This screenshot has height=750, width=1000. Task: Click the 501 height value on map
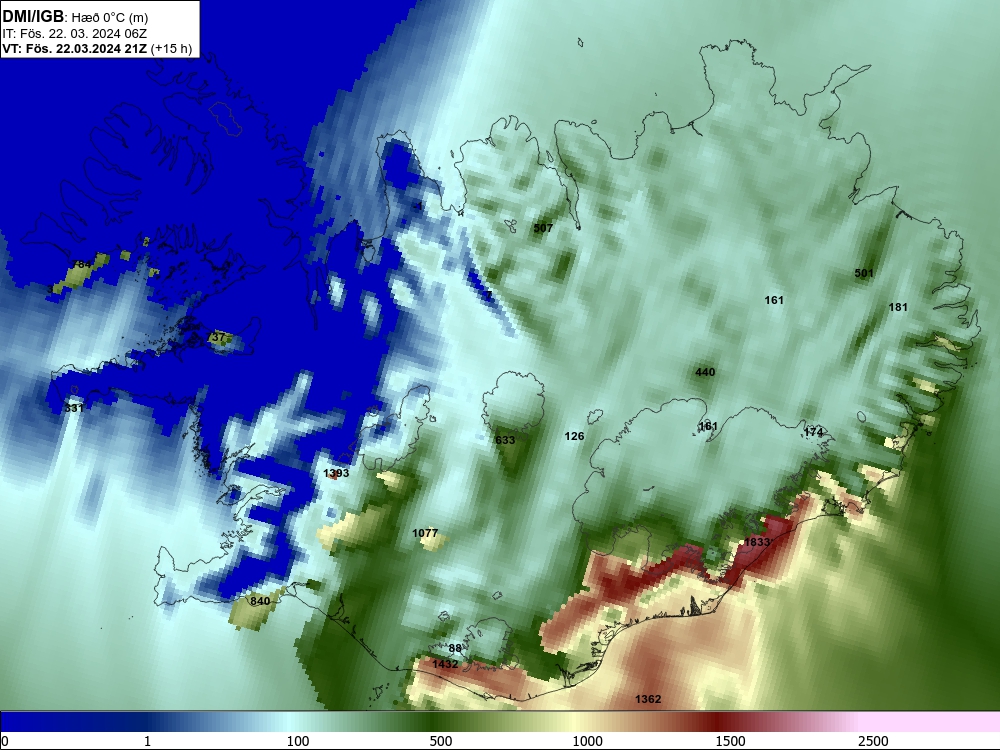coord(864,274)
